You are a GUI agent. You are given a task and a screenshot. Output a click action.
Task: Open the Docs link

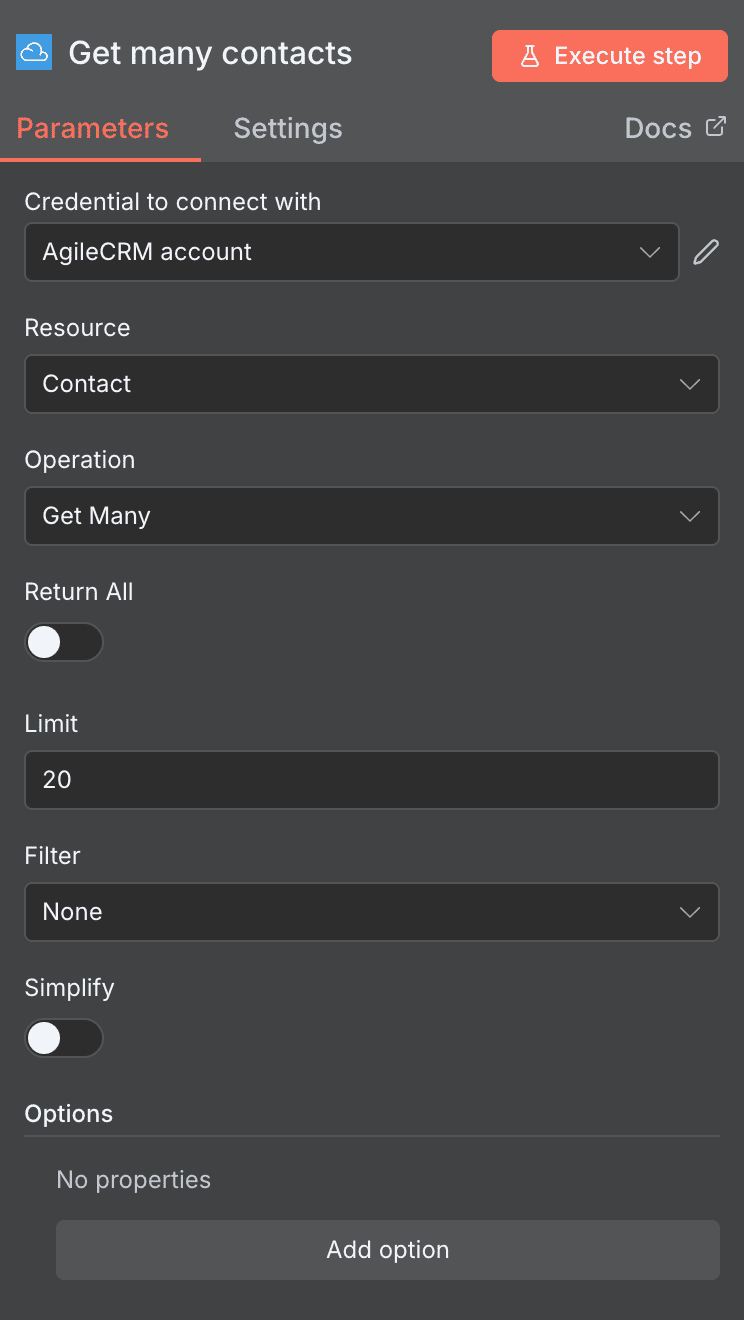tap(658, 128)
